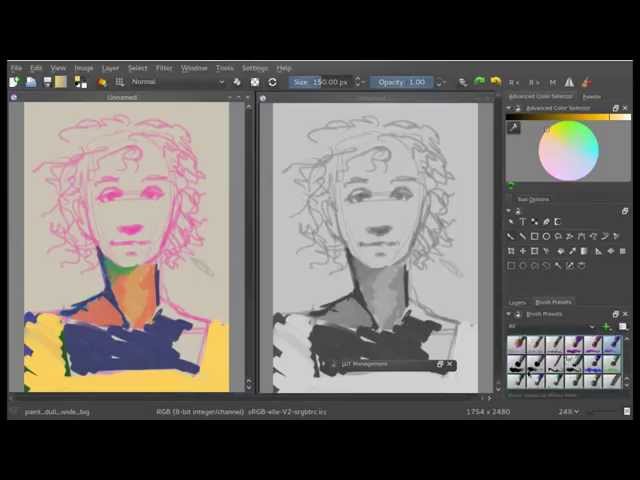Select the Rectangle shape tool in toolbox
This screenshot has height=480, width=640.
tap(534, 236)
